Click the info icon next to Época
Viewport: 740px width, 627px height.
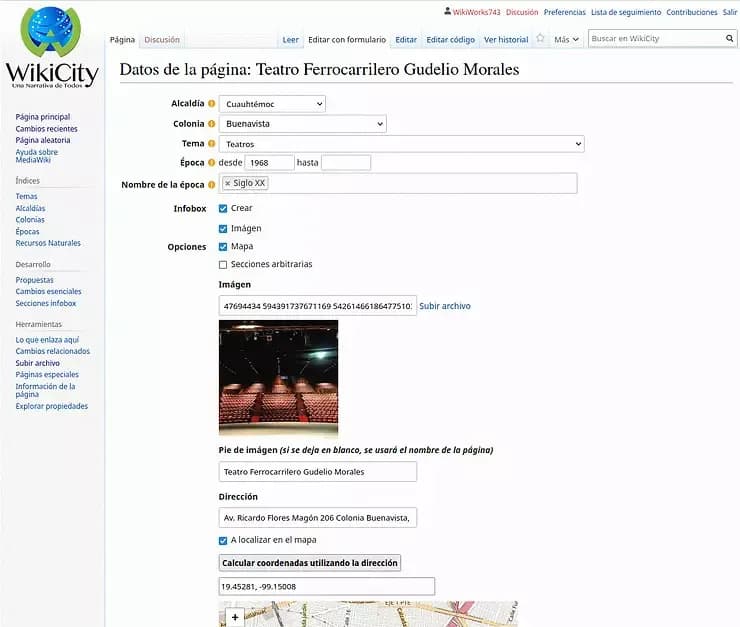click(211, 163)
